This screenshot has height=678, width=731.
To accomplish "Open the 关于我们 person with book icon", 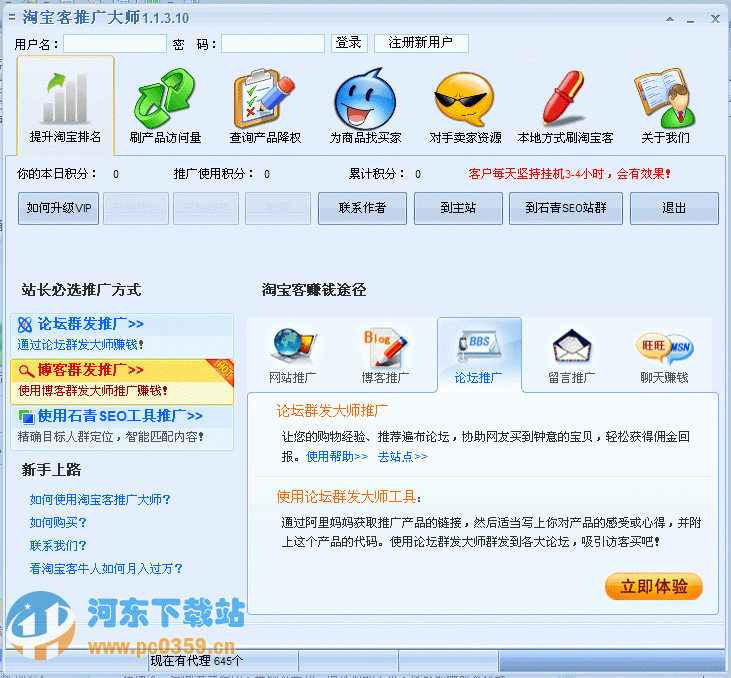I will coord(665,98).
